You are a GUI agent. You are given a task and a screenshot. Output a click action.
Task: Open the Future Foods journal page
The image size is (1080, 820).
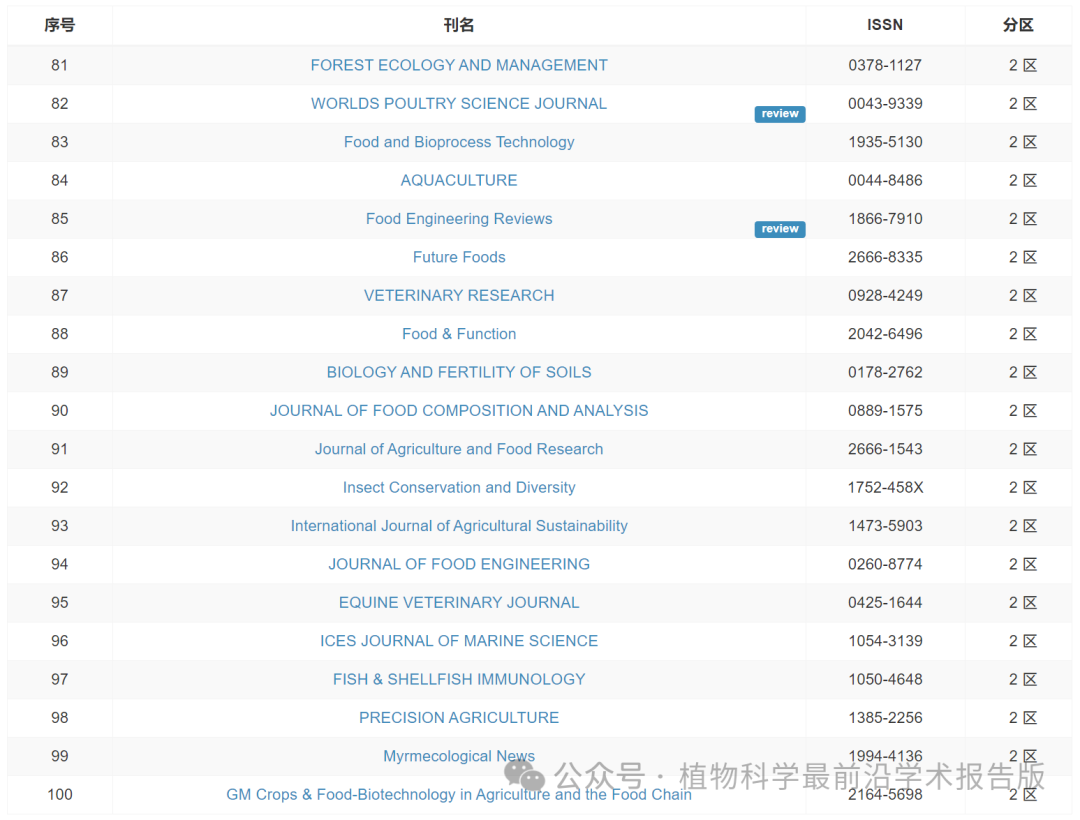459,257
